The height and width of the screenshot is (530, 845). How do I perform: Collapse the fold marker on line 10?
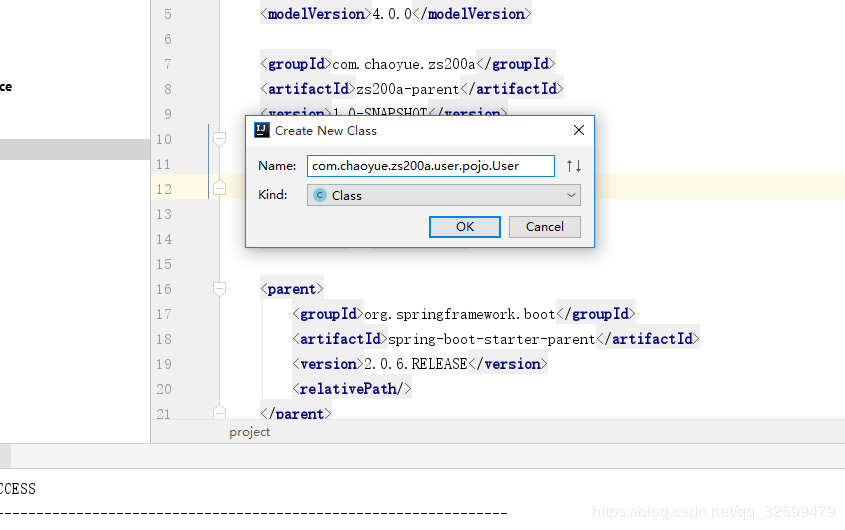point(219,139)
